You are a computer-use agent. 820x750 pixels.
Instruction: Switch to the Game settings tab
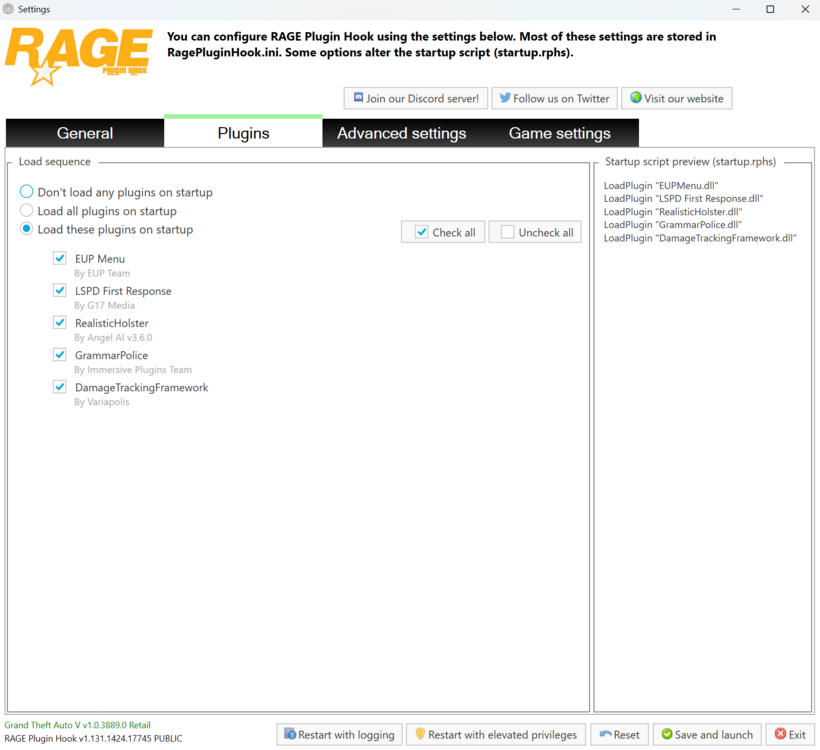(x=560, y=133)
